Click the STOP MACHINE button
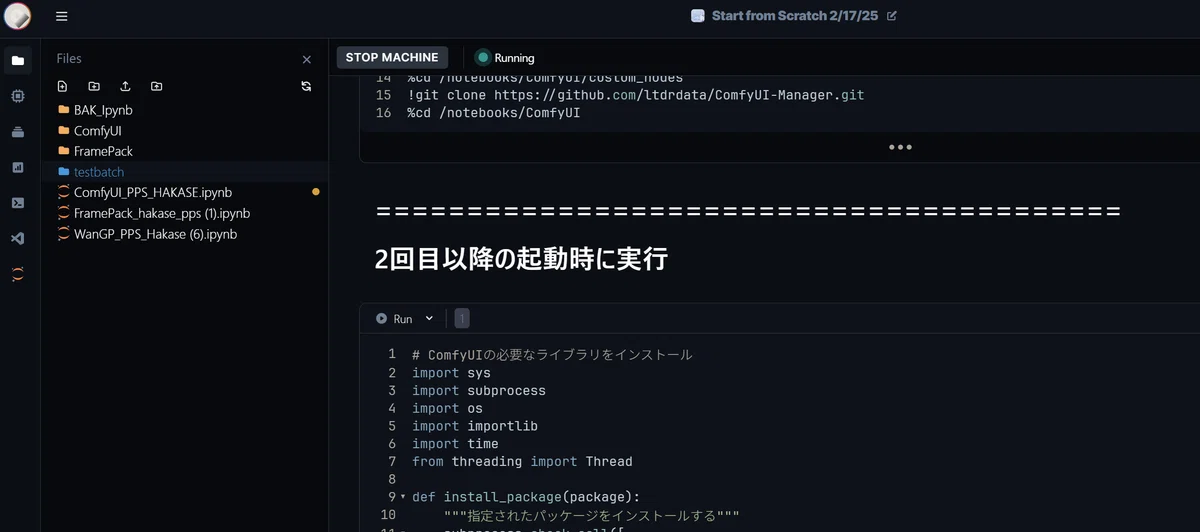Image resolution: width=1200 pixels, height=532 pixels. pyautogui.click(x=392, y=57)
